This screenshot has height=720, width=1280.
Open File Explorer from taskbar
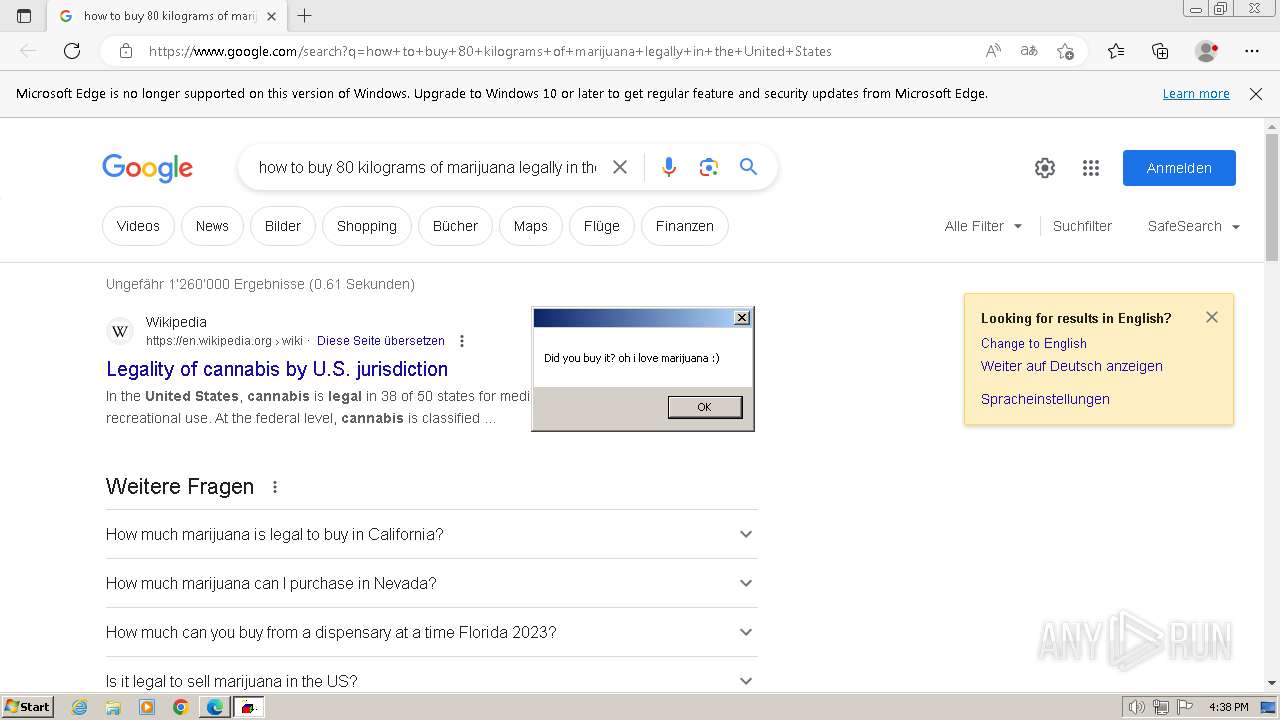coord(113,707)
